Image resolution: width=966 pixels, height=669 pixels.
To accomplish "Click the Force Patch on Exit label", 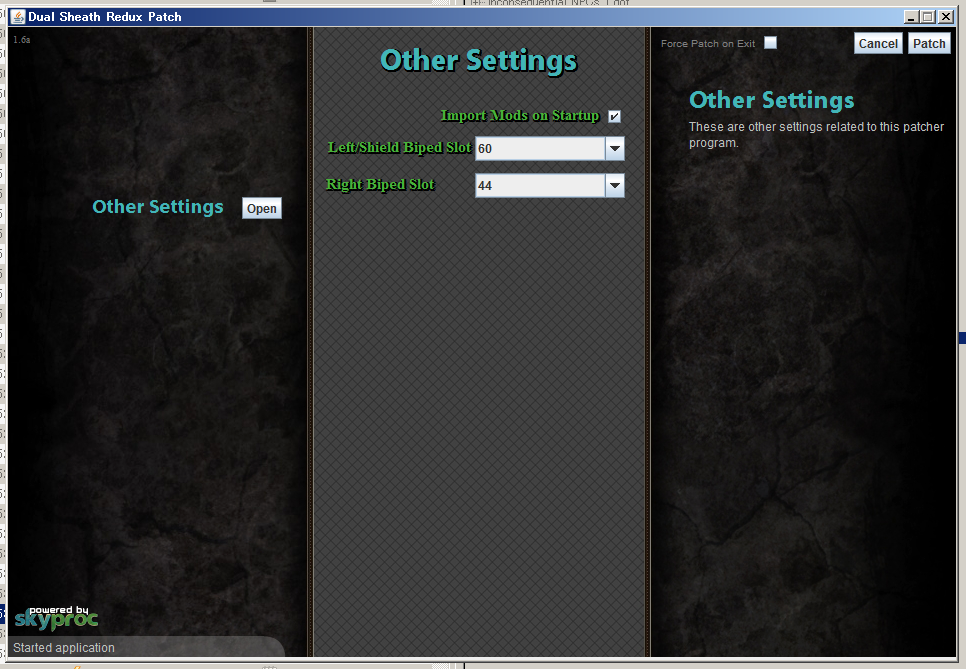I will (708, 44).
